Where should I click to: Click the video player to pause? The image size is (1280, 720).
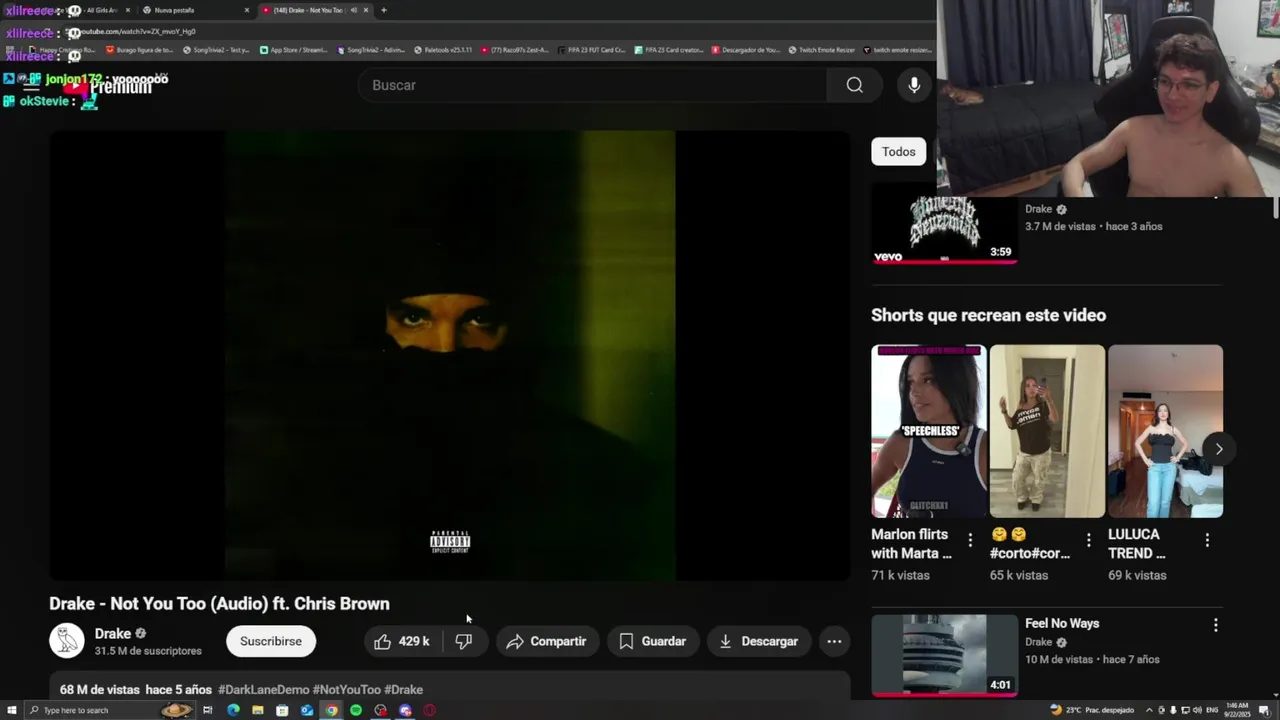pyautogui.click(x=450, y=355)
